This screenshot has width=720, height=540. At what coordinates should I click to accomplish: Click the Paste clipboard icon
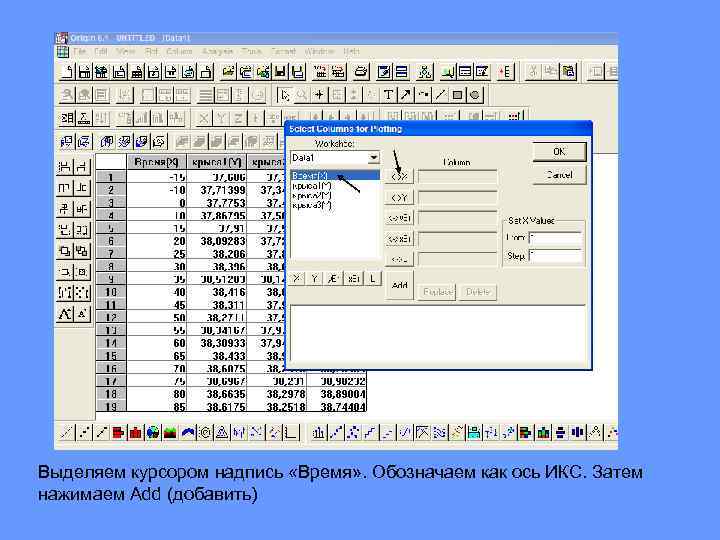pyautogui.click(x=568, y=72)
